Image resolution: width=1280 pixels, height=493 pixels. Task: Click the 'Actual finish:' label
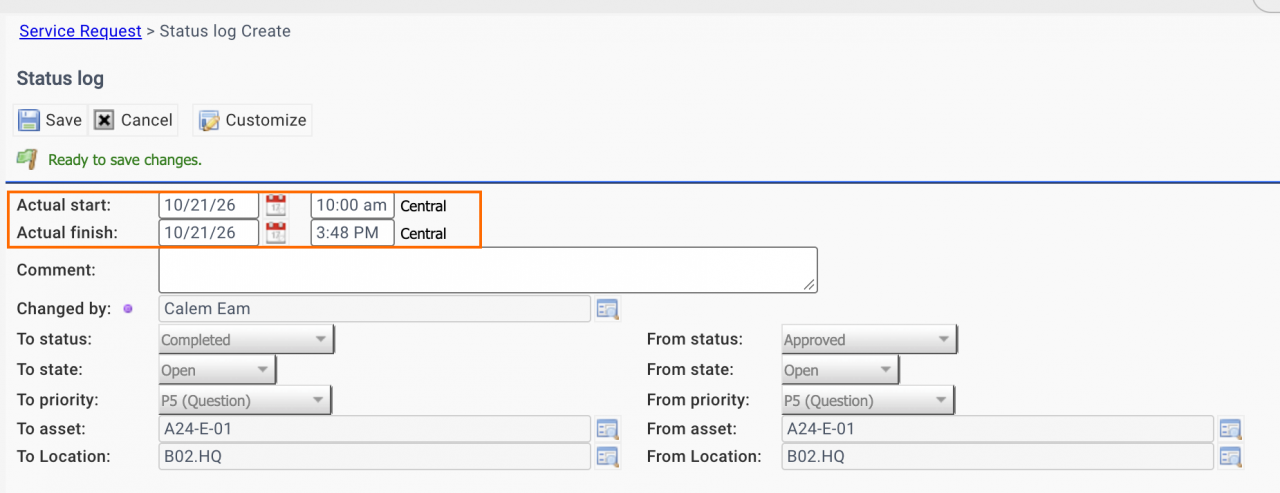(67, 233)
